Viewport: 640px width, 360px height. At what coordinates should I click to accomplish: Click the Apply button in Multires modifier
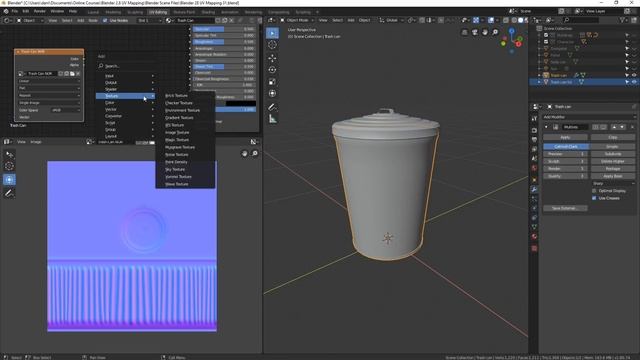[565, 138]
